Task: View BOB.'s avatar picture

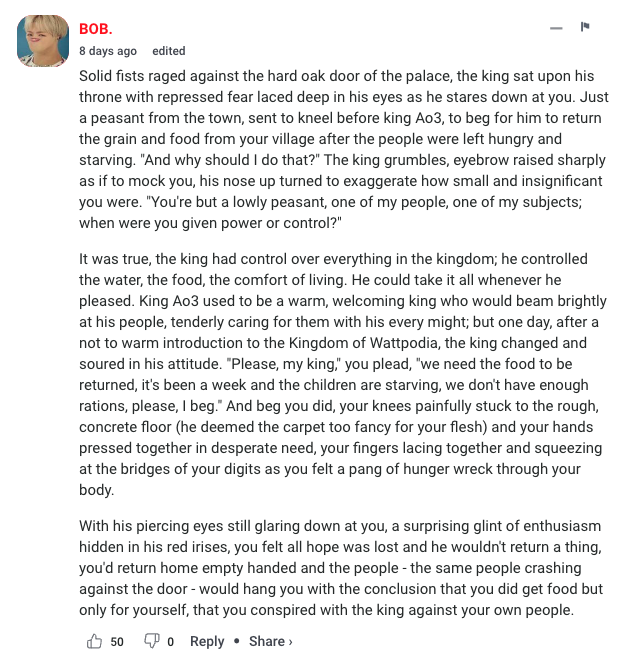Action: pos(43,41)
